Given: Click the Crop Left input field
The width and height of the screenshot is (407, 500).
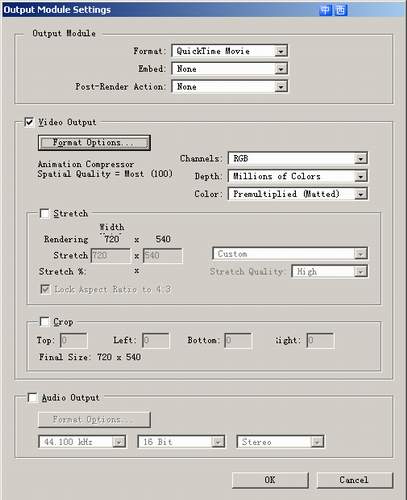Looking at the screenshot, I should click(156, 340).
